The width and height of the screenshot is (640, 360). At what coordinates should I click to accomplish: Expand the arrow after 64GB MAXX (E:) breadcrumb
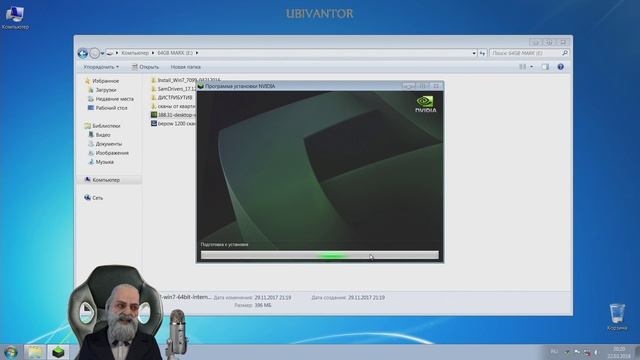[x=197, y=53]
